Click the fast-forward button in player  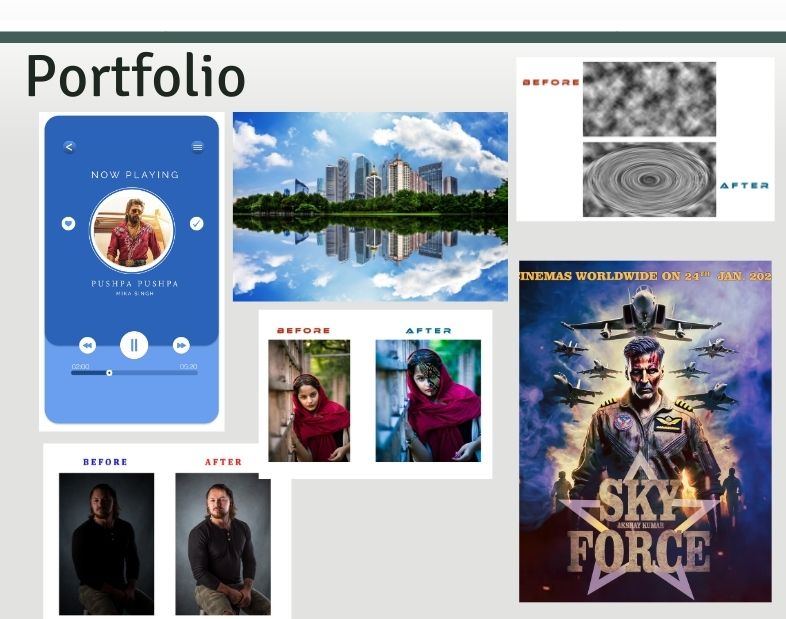[x=181, y=345]
